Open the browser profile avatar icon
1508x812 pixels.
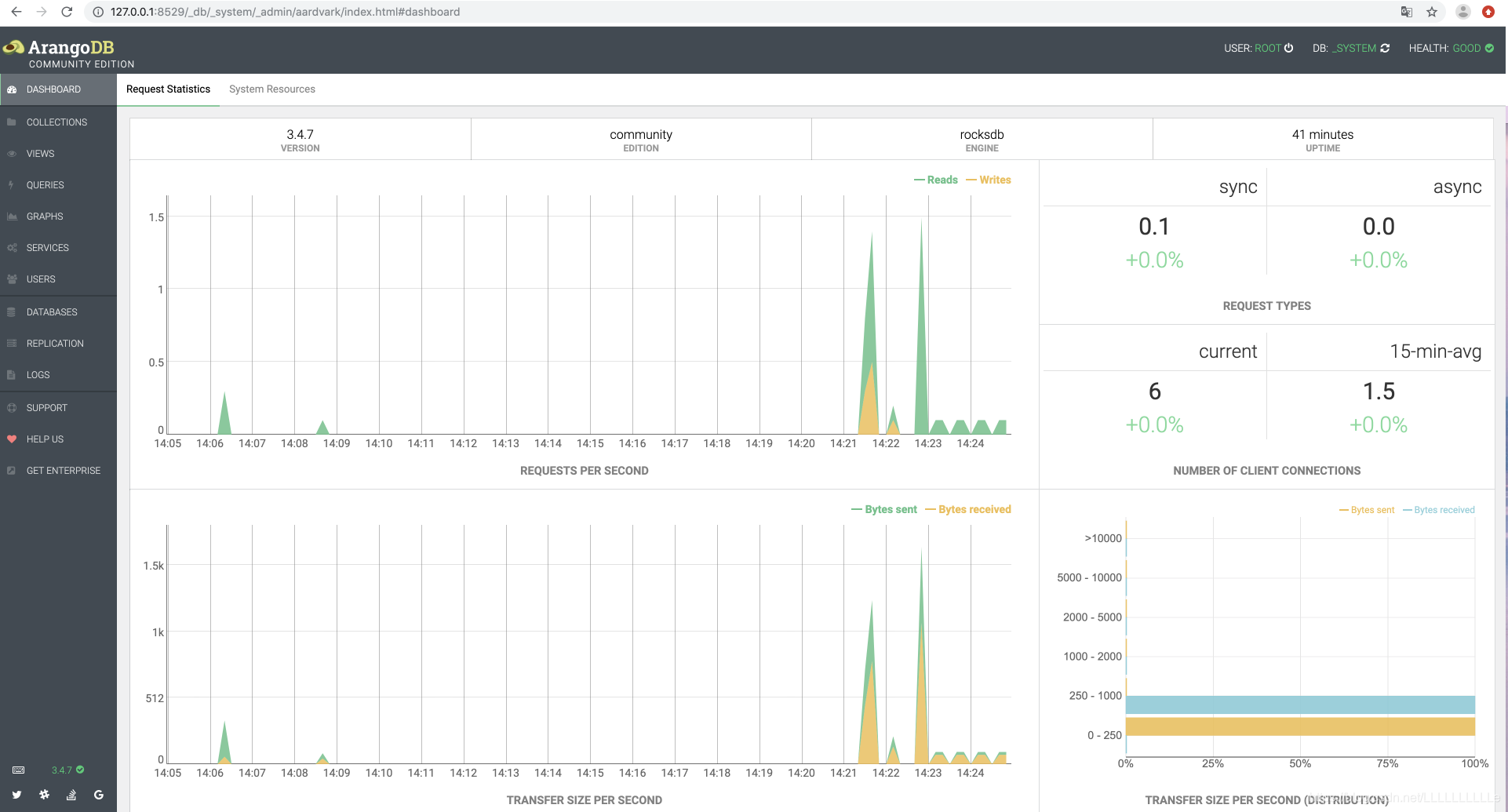pos(1463,12)
